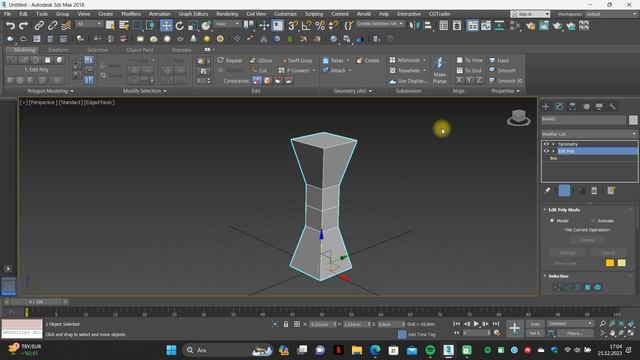Click the QSlice tool in Edit panel
This screenshot has width=640, height=360.
(261, 60)
